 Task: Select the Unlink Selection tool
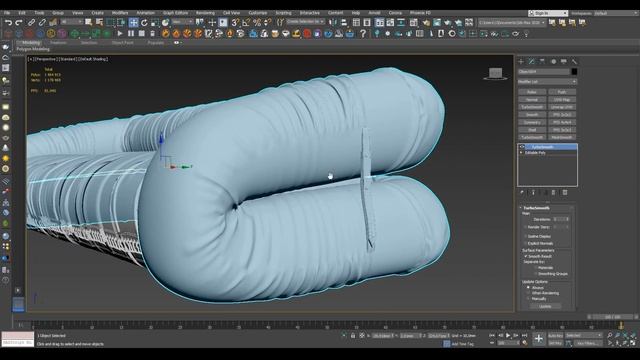click(x=42, y=22)
